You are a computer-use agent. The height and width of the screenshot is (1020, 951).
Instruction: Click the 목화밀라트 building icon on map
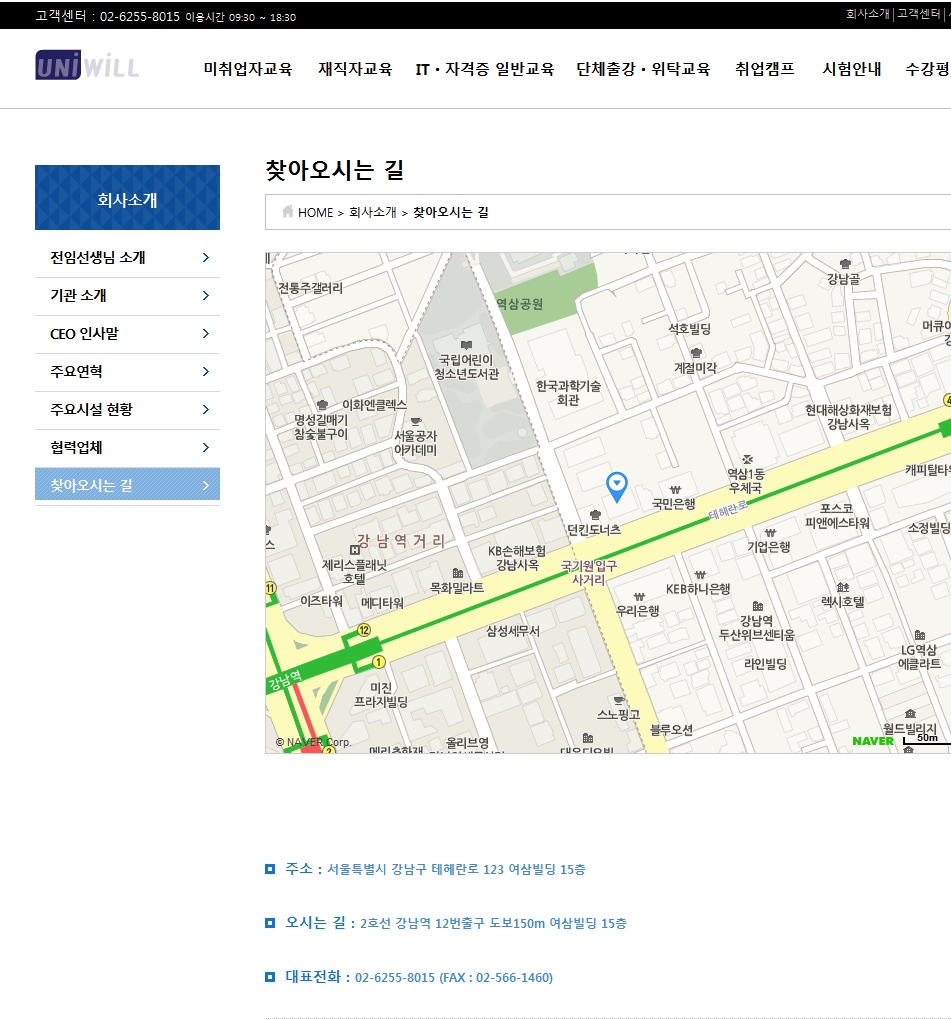tap(458, 573)
